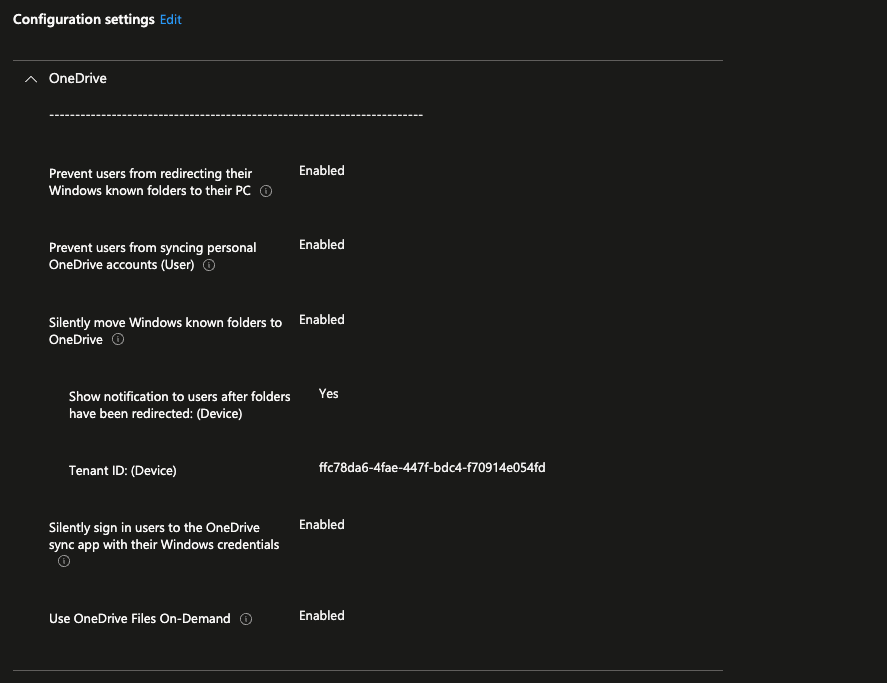Click Enabled value for syncing personal accounts

(x=321, y=245)
